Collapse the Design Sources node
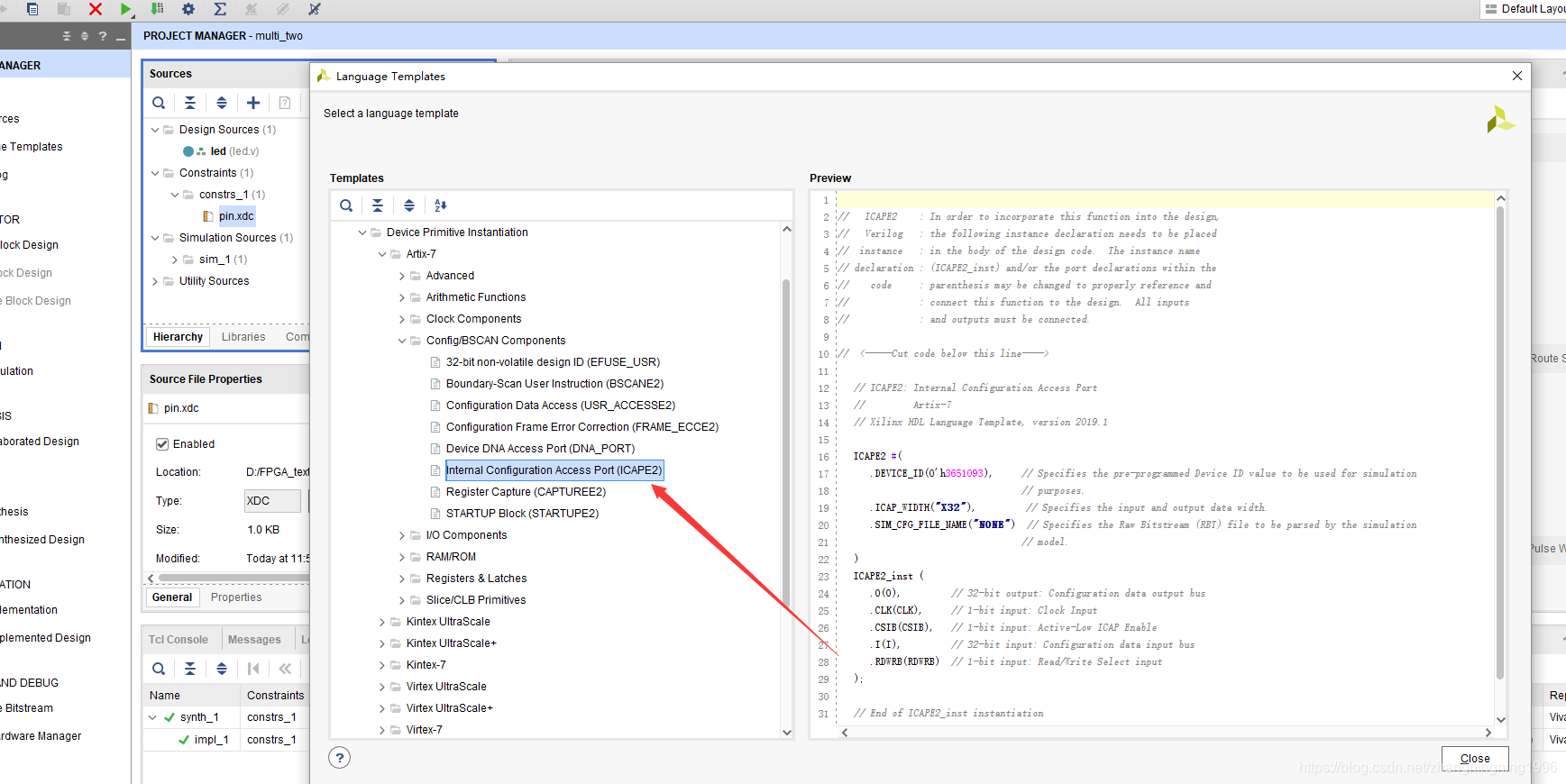 point(155,130)
